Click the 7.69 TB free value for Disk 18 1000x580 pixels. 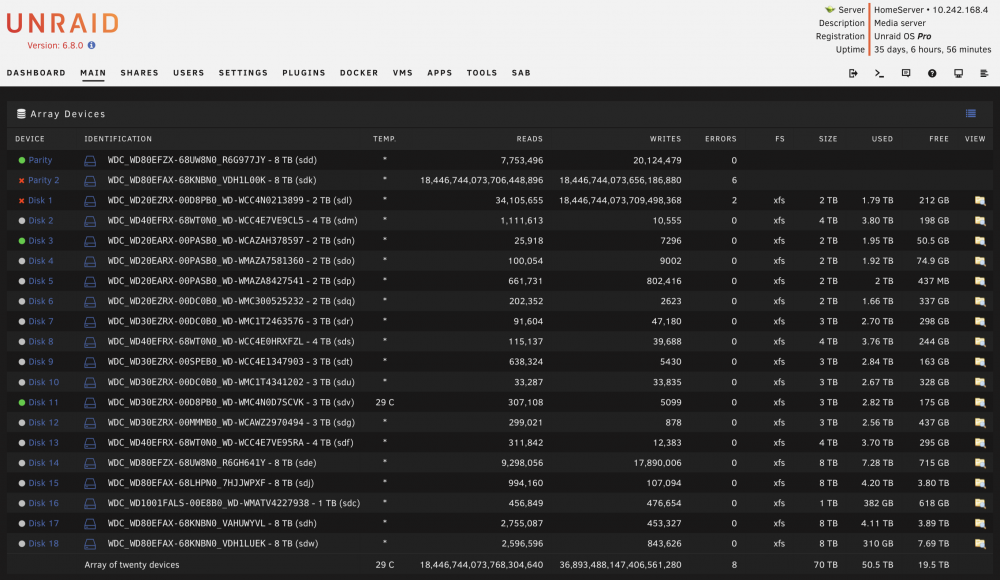933,544
